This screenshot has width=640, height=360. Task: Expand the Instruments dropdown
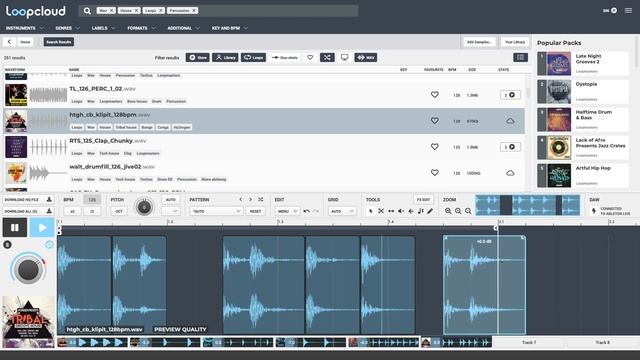[x=24, y=28]
